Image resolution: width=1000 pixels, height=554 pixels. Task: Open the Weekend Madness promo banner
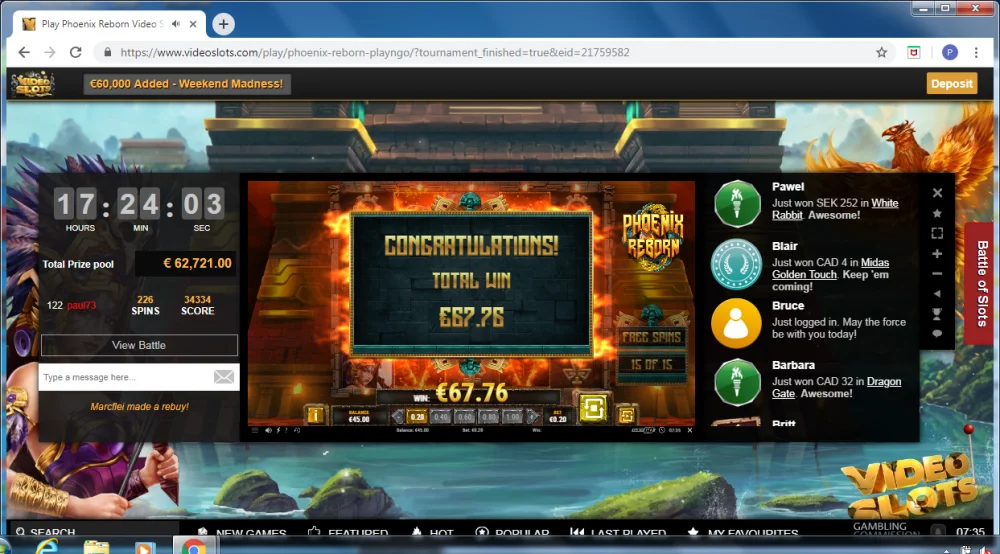(x=187, y=84)
